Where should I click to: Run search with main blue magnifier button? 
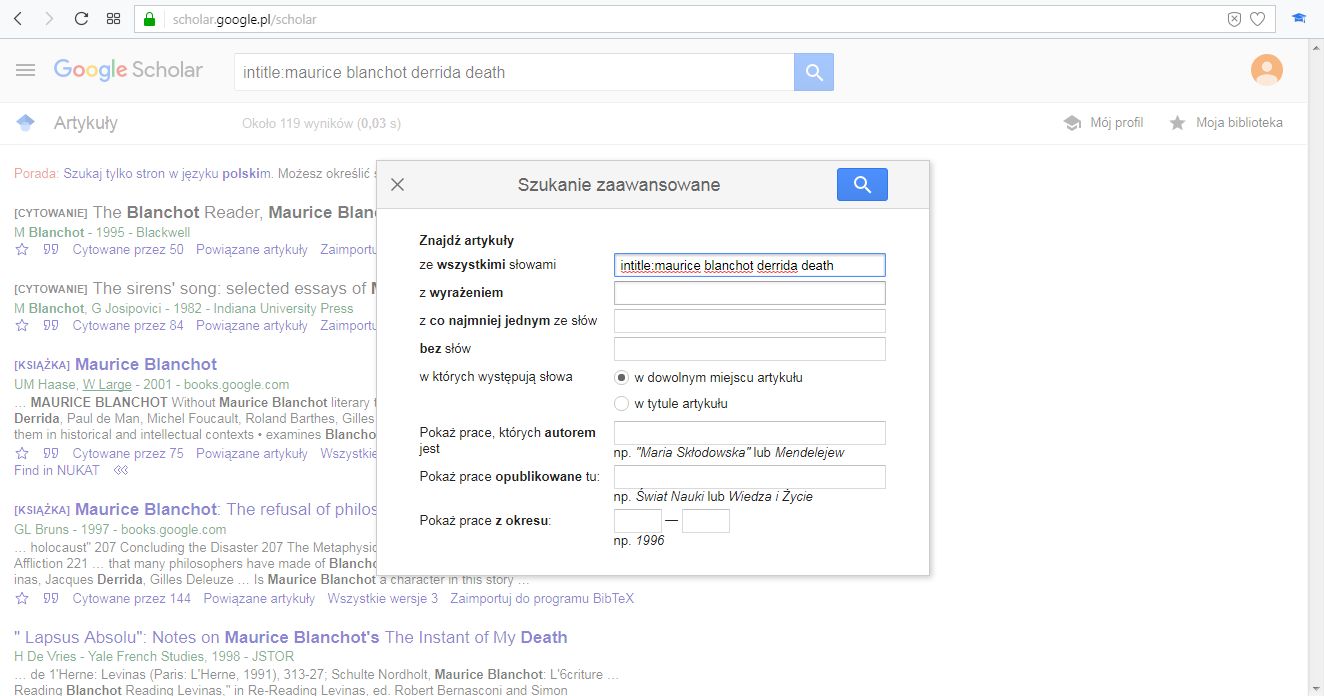click(814, 72)
